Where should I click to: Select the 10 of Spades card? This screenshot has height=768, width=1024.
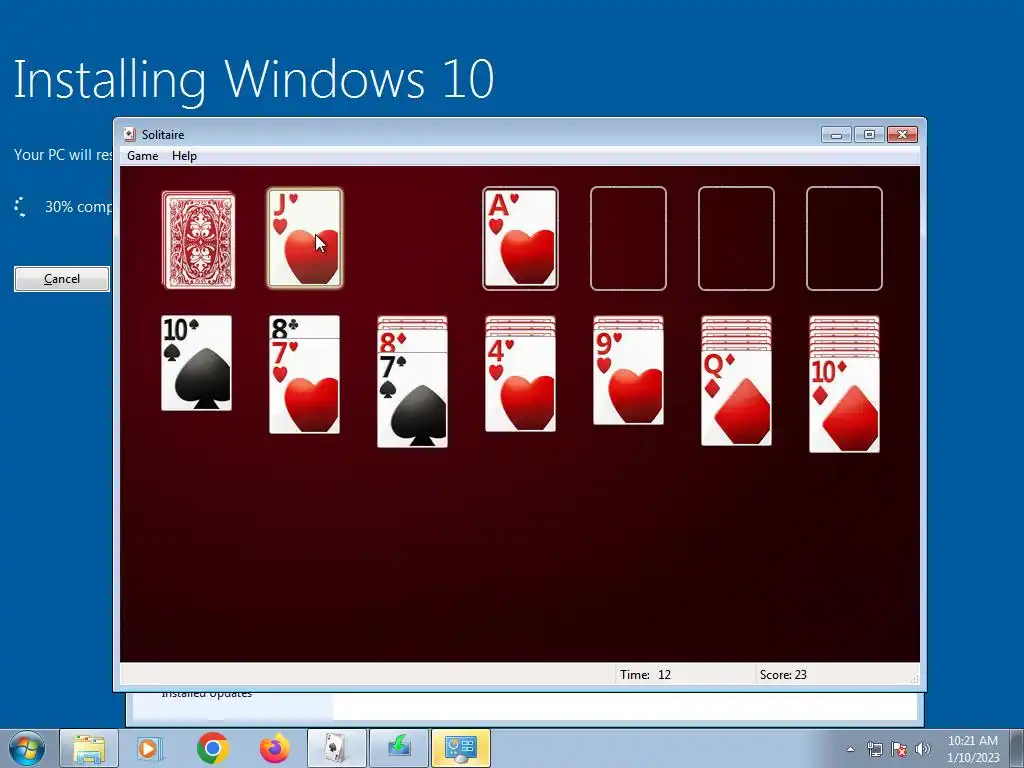pos(197,363)
